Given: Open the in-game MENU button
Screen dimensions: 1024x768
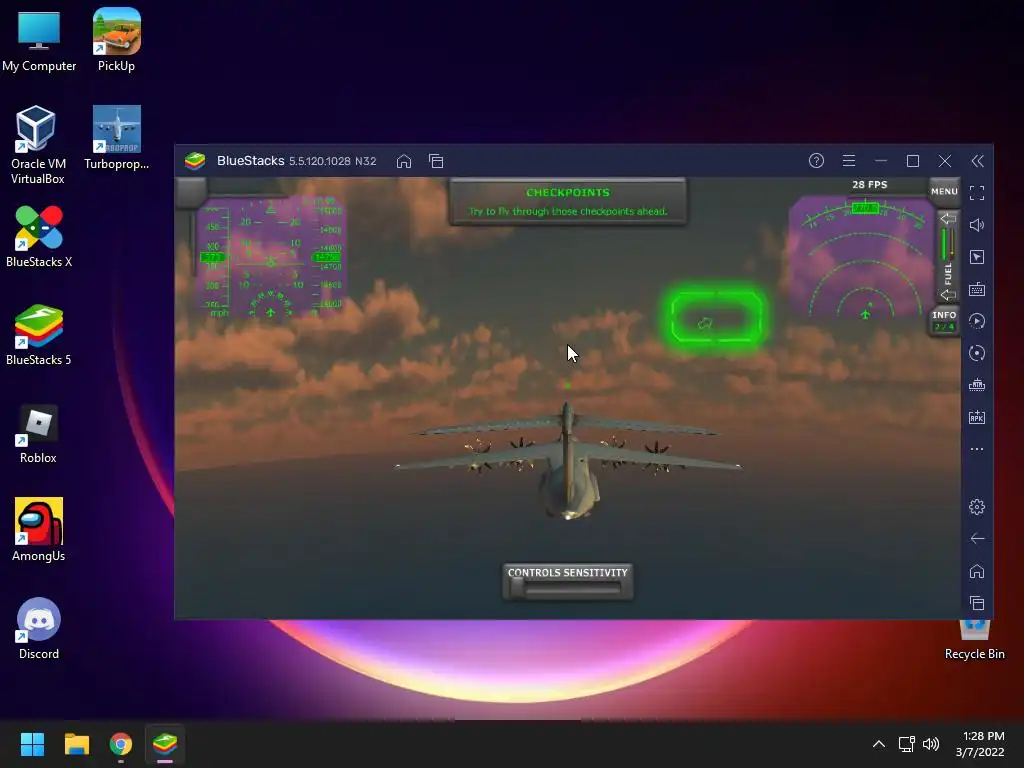Looking at the screenshot, I should pos(944,191).
